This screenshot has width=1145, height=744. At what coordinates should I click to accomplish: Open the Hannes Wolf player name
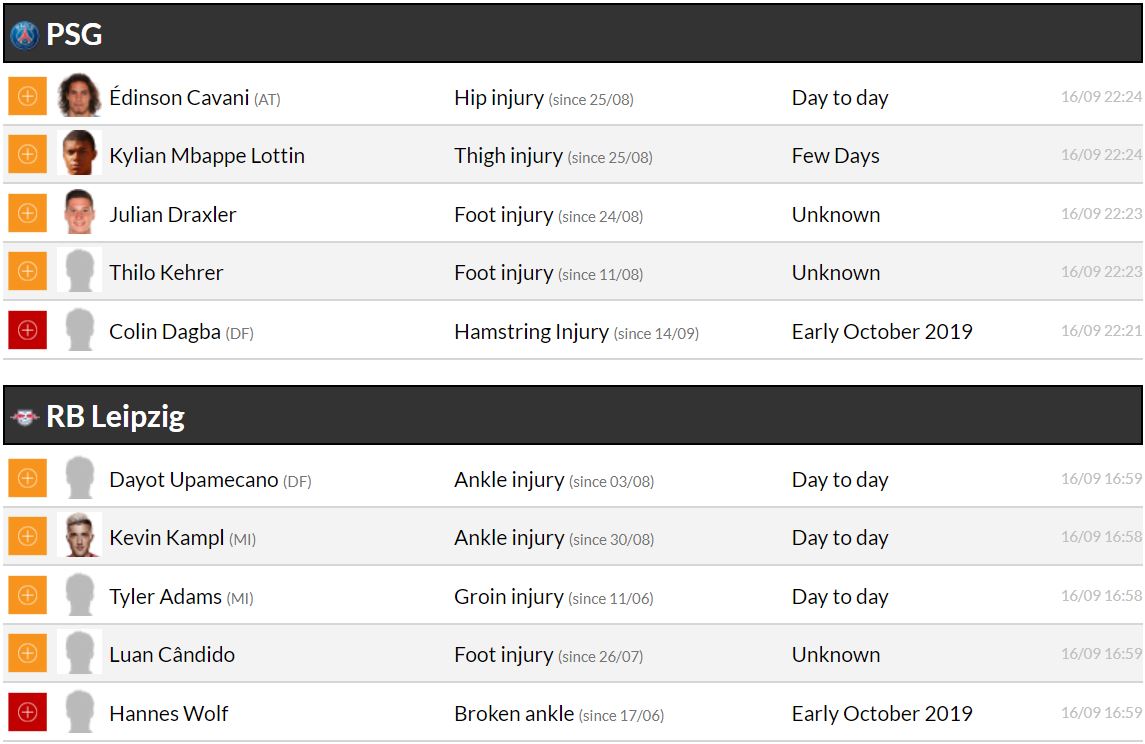coord(168,714)
